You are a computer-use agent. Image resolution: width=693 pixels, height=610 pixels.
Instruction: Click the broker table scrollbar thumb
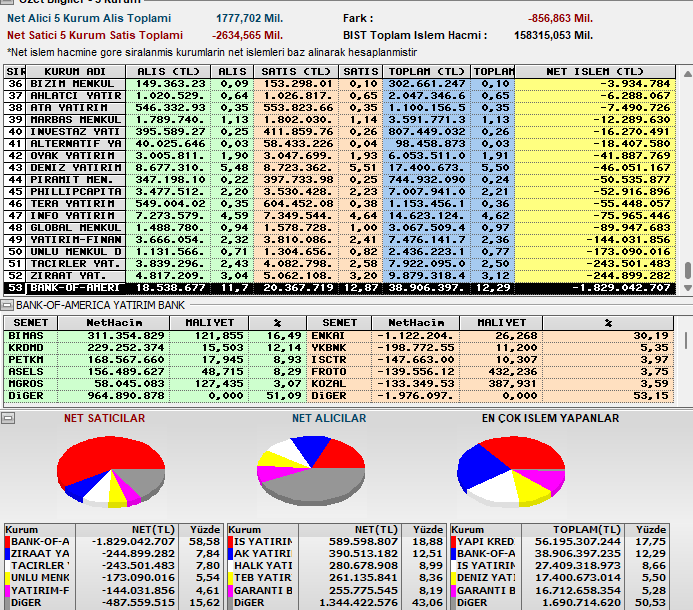(688, 270)
